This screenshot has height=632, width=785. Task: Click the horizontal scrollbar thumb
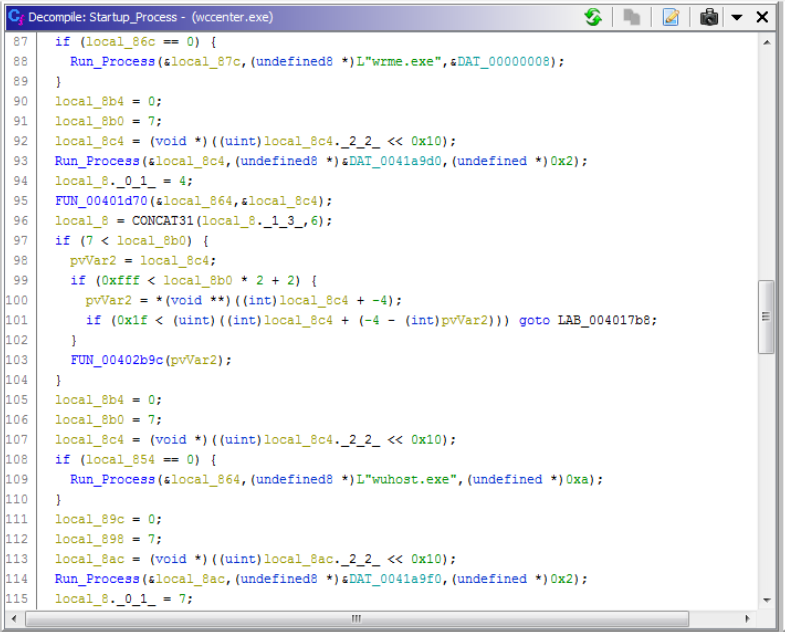[355, 619]
